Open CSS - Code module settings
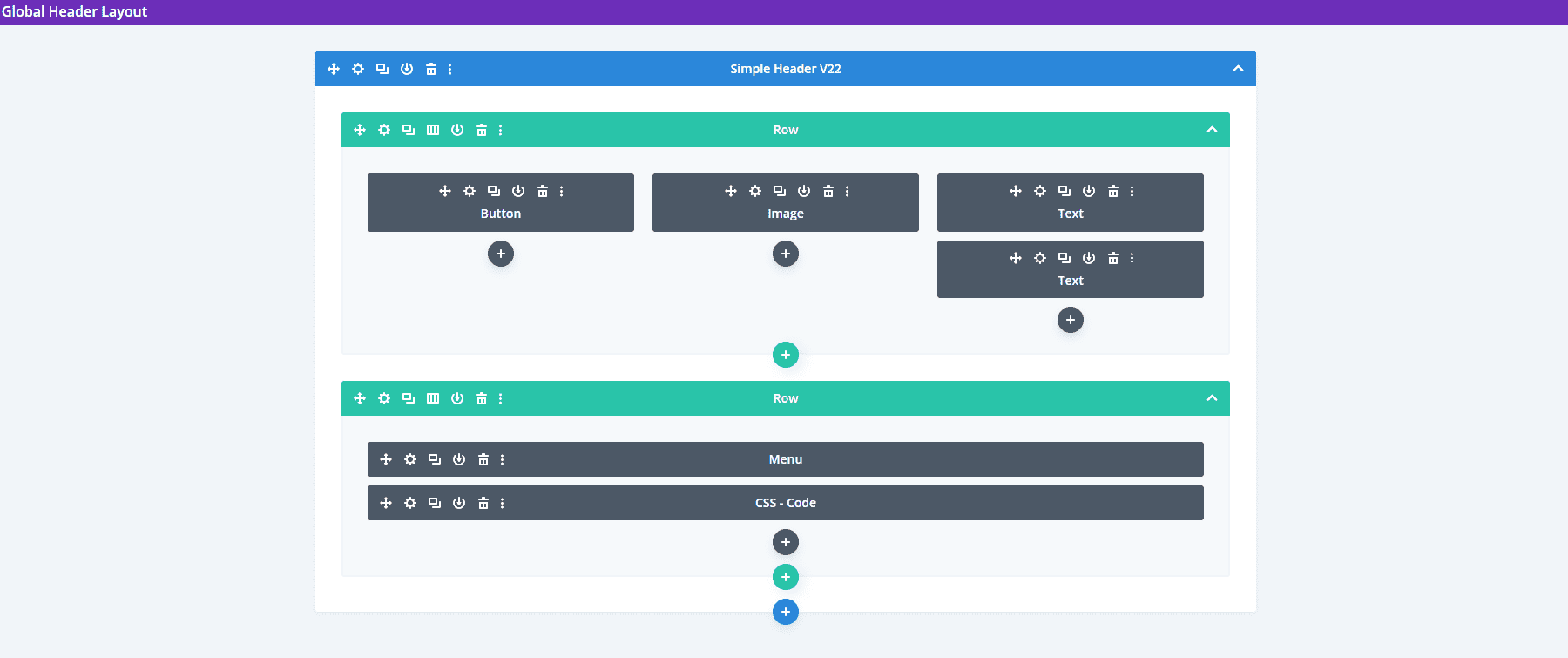Screen dimensions: 1568x658 [x=410, y=503]
